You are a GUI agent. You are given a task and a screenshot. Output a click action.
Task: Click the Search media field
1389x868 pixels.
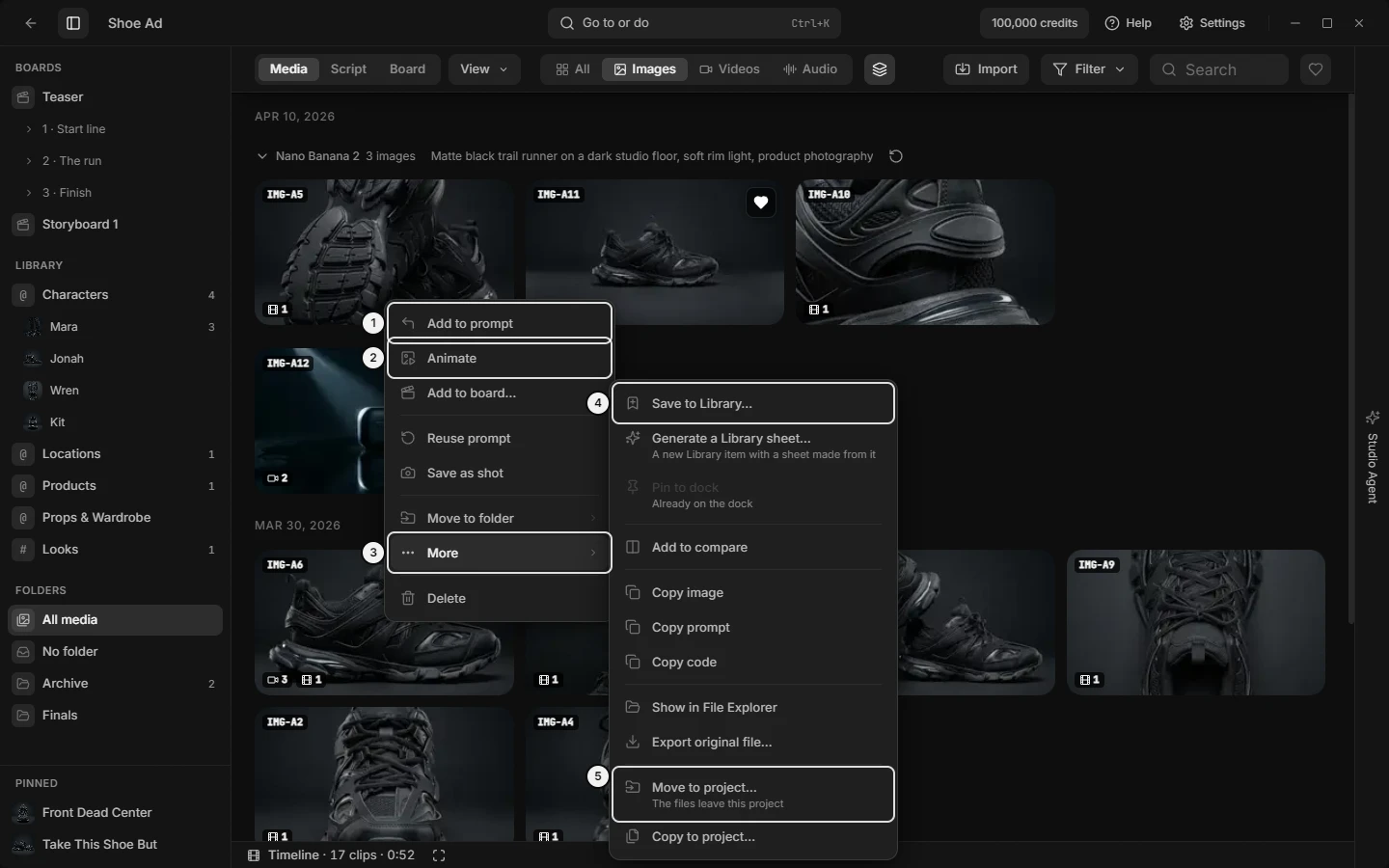point(1219,69)
